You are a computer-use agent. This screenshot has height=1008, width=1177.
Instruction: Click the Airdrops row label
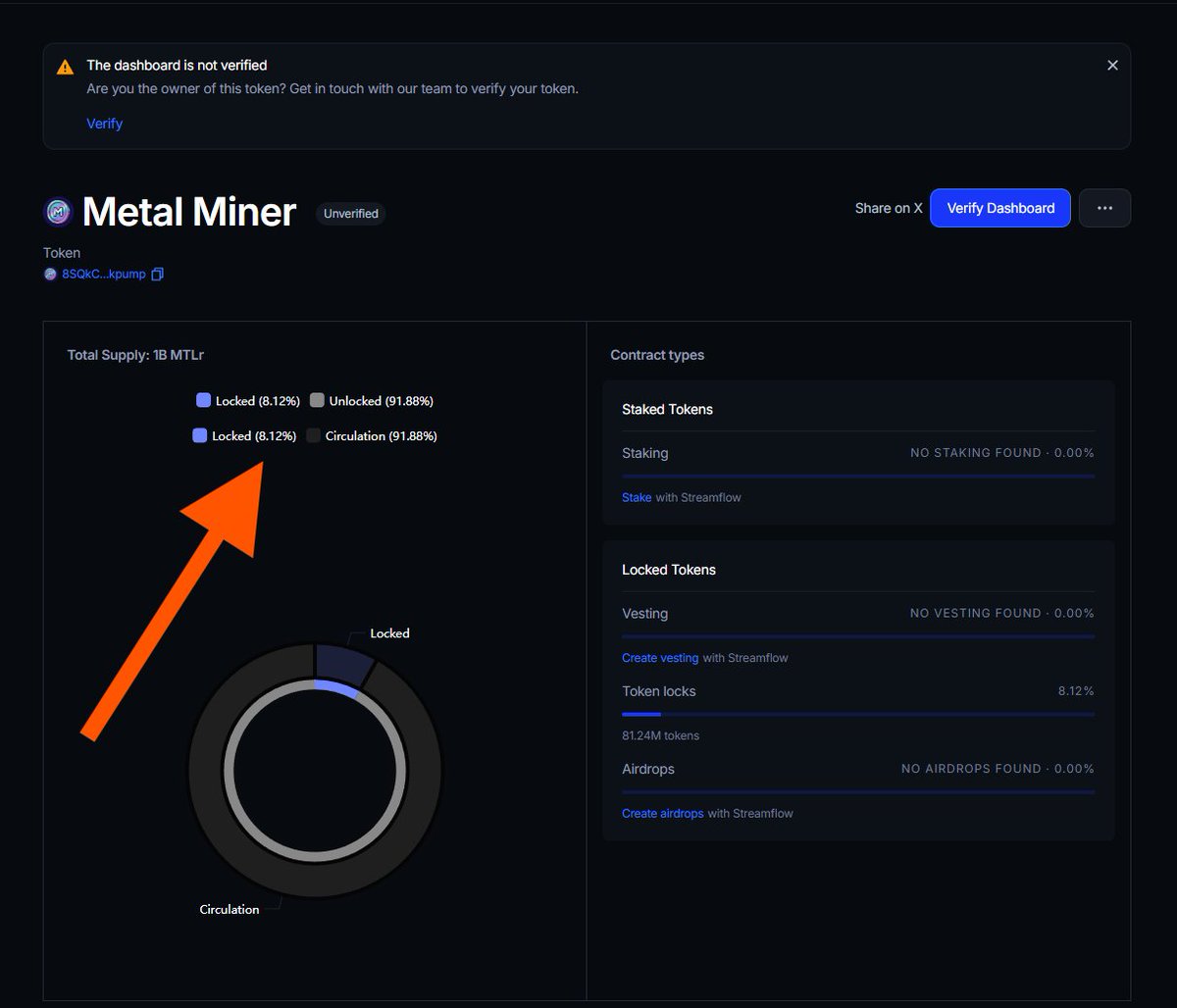coord(648,769)
